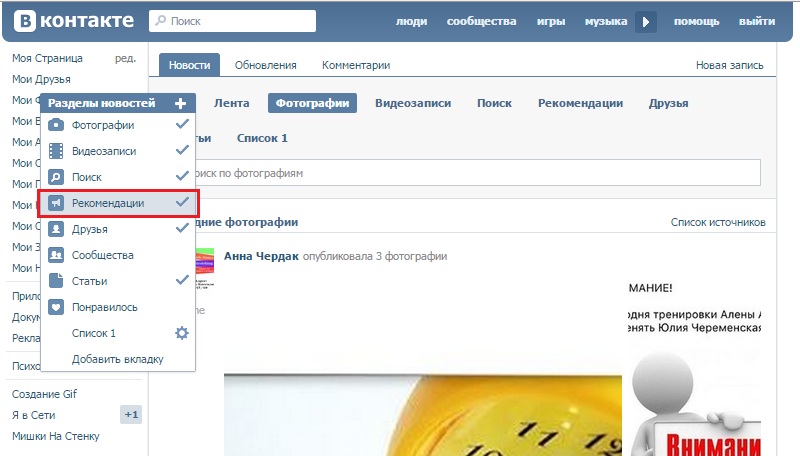
Task: Click игры in the top navigation
Action: click(x=551, y=21)
